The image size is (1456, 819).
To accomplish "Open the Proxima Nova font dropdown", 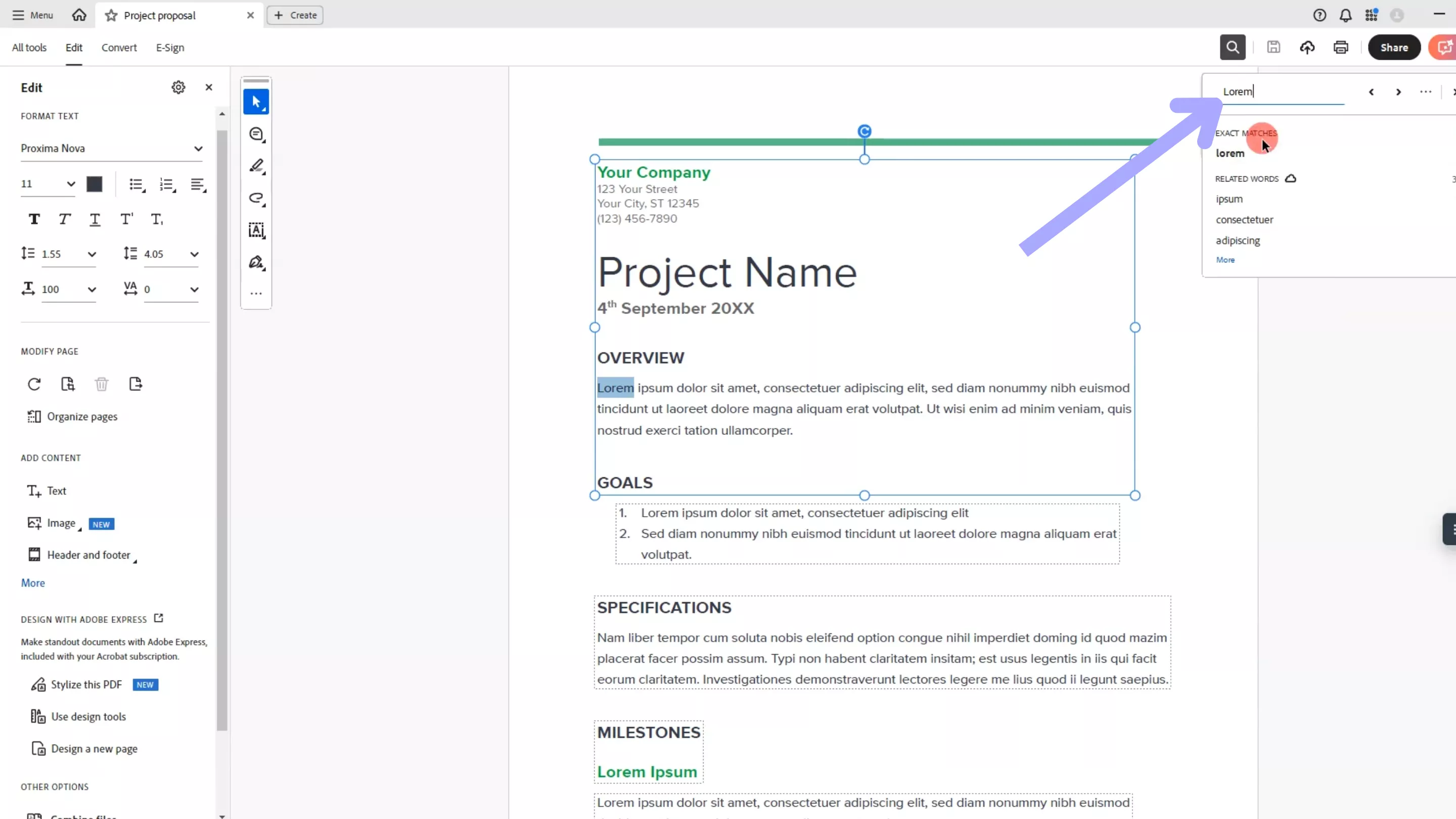I will pyautogui.click(x=112, y=149).
